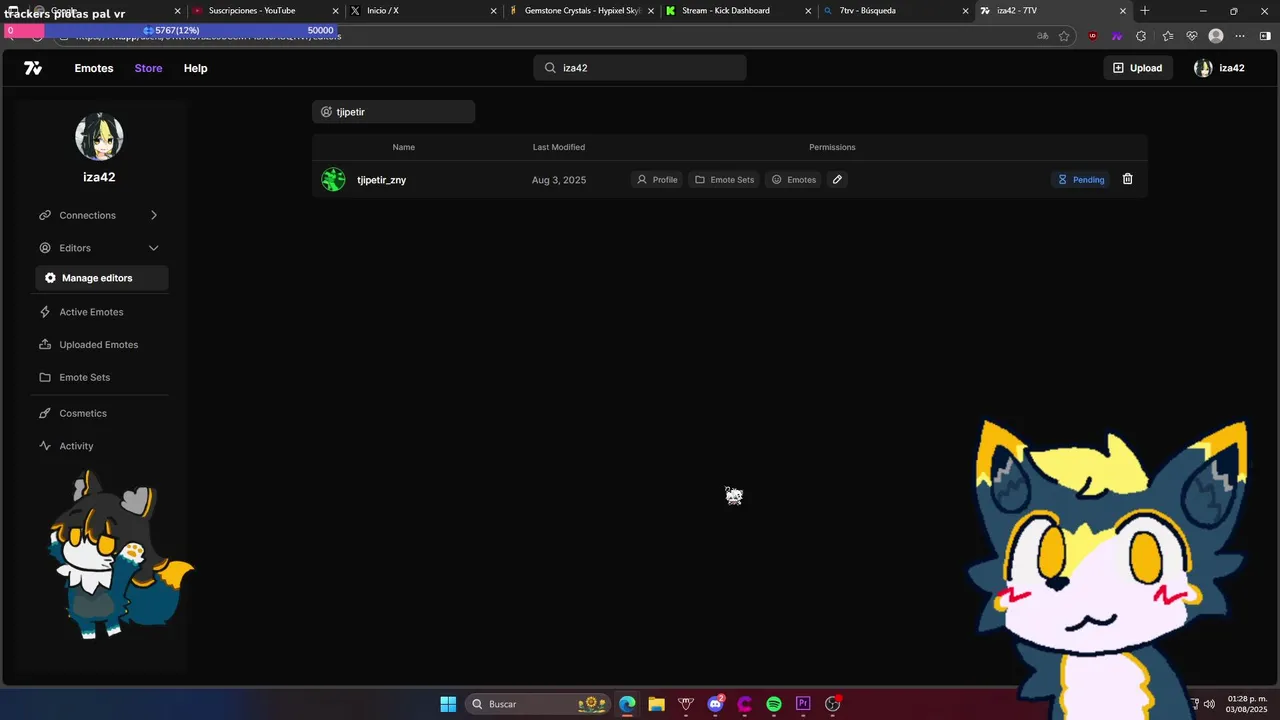Click the editor search field with tjipetir

click(393, 112)
